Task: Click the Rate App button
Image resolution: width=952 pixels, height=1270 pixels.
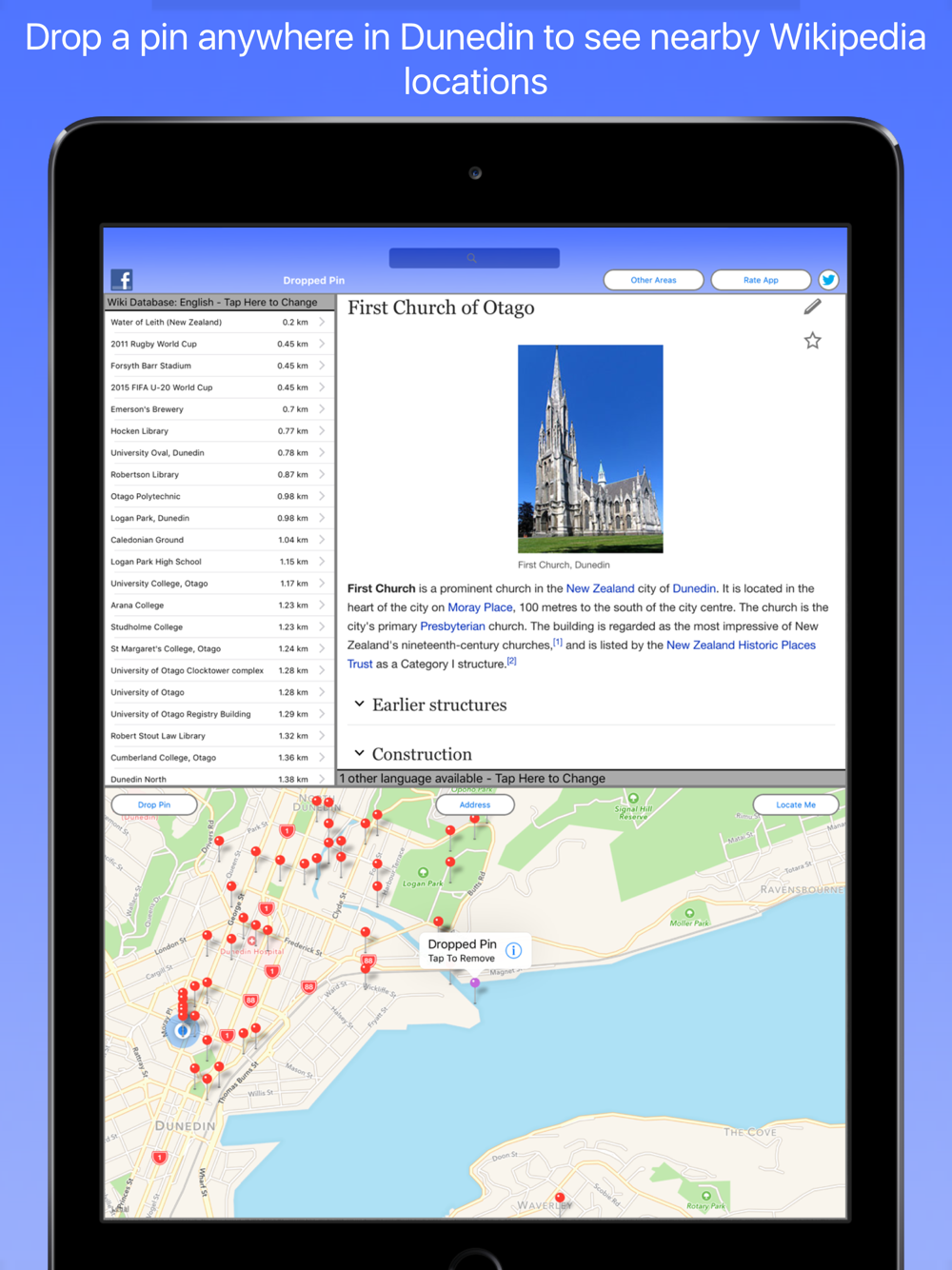Action: point(761,280)
